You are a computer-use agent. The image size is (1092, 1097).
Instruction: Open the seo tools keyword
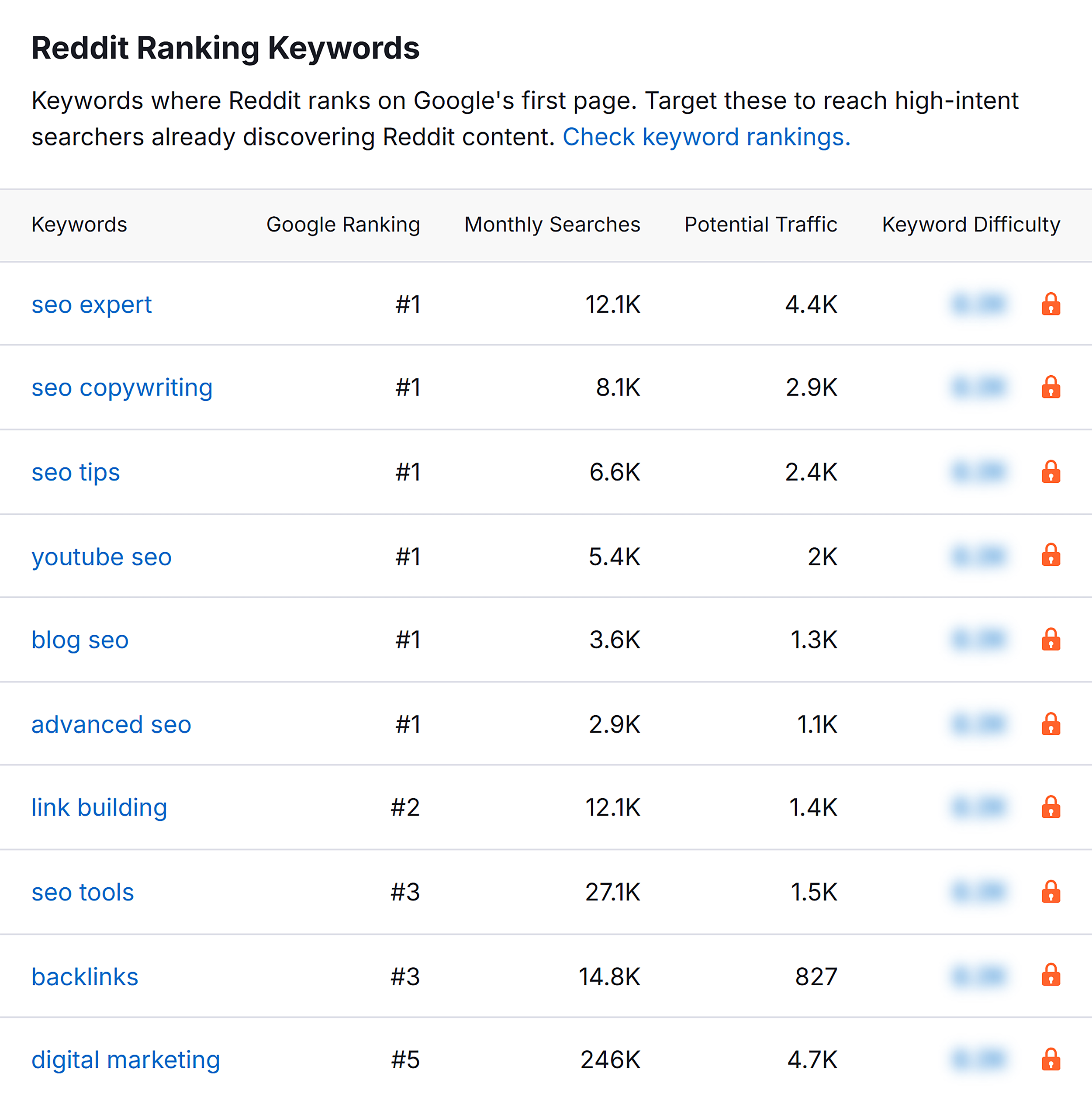tap(83, 892)
